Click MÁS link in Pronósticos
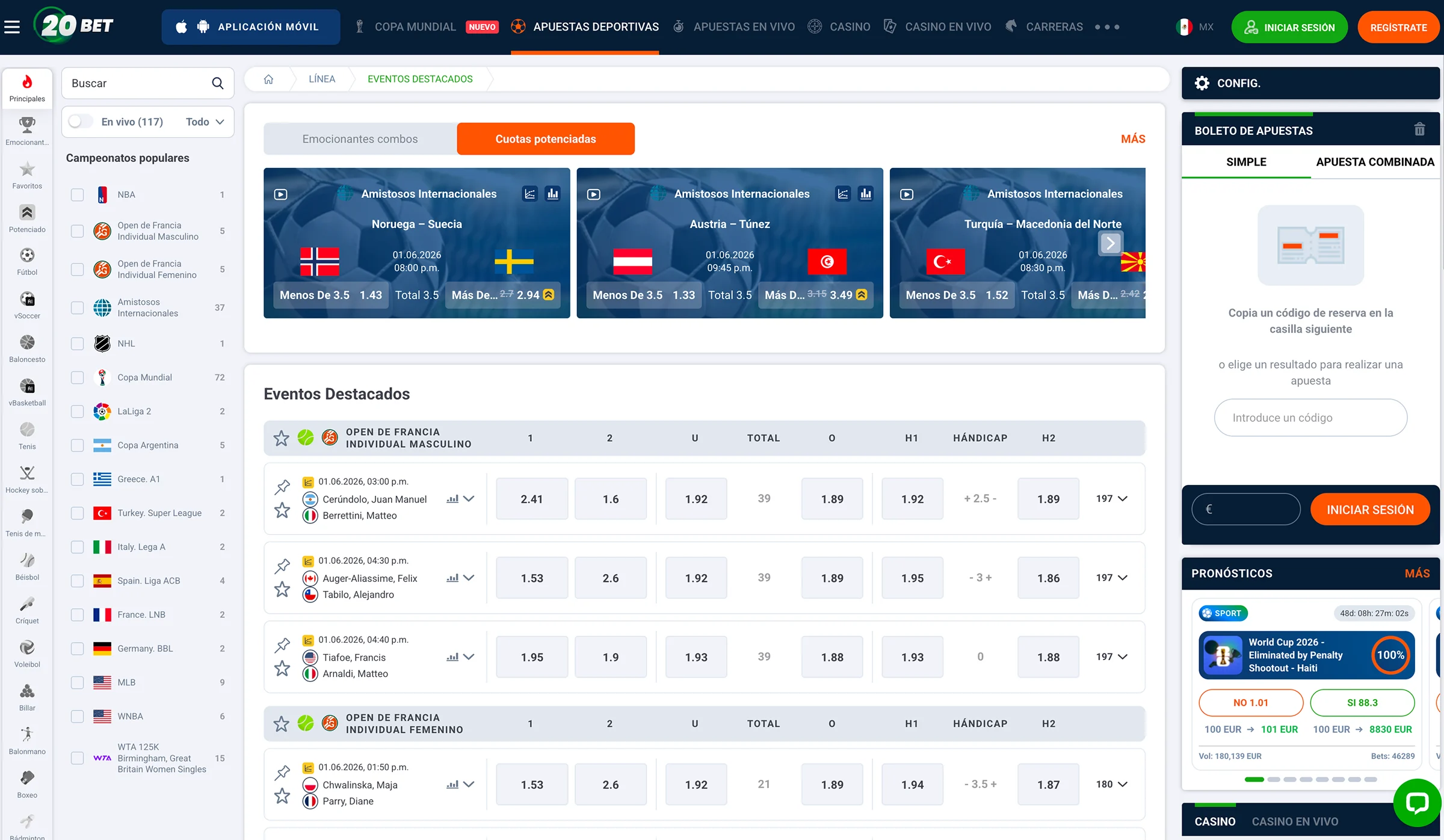Screen dimensions: 1444x840 pos(1417,573)
